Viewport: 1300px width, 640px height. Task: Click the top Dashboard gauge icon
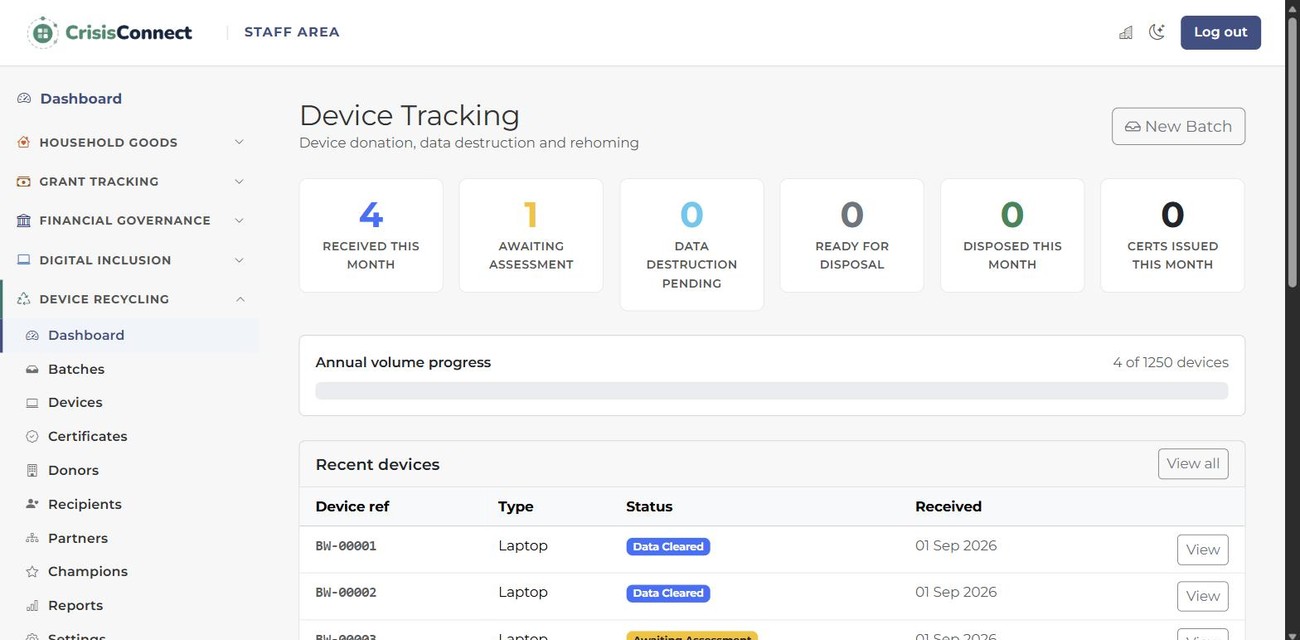point(24,98)
